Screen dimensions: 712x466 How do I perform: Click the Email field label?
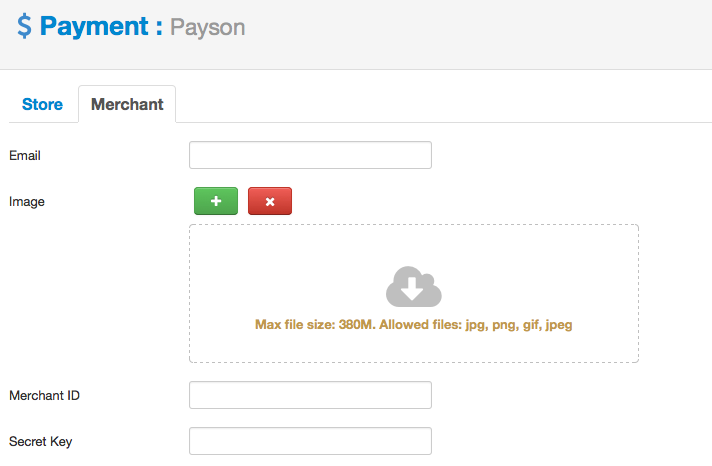point(25,156)
